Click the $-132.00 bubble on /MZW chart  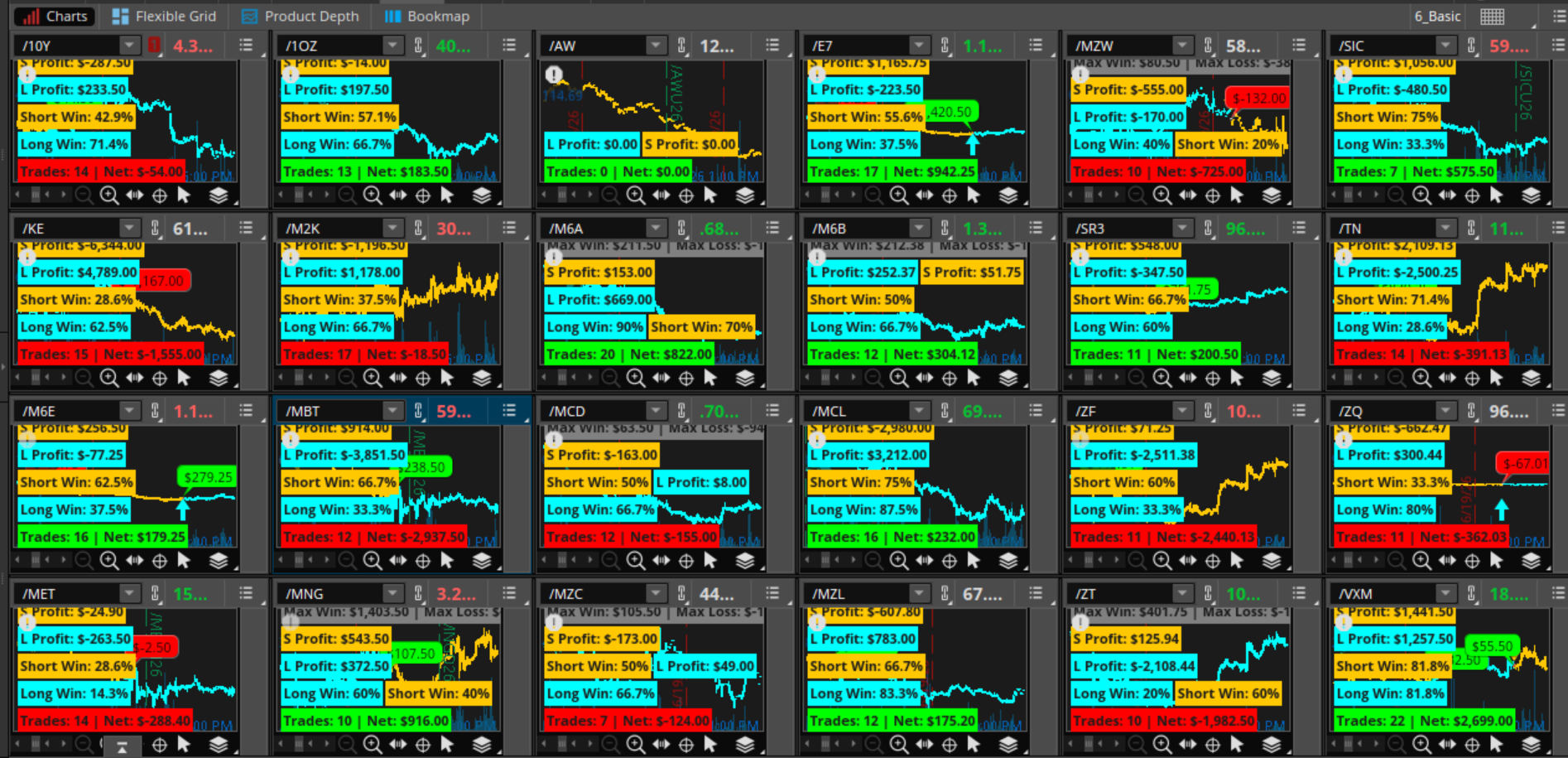coord(1258,99)
